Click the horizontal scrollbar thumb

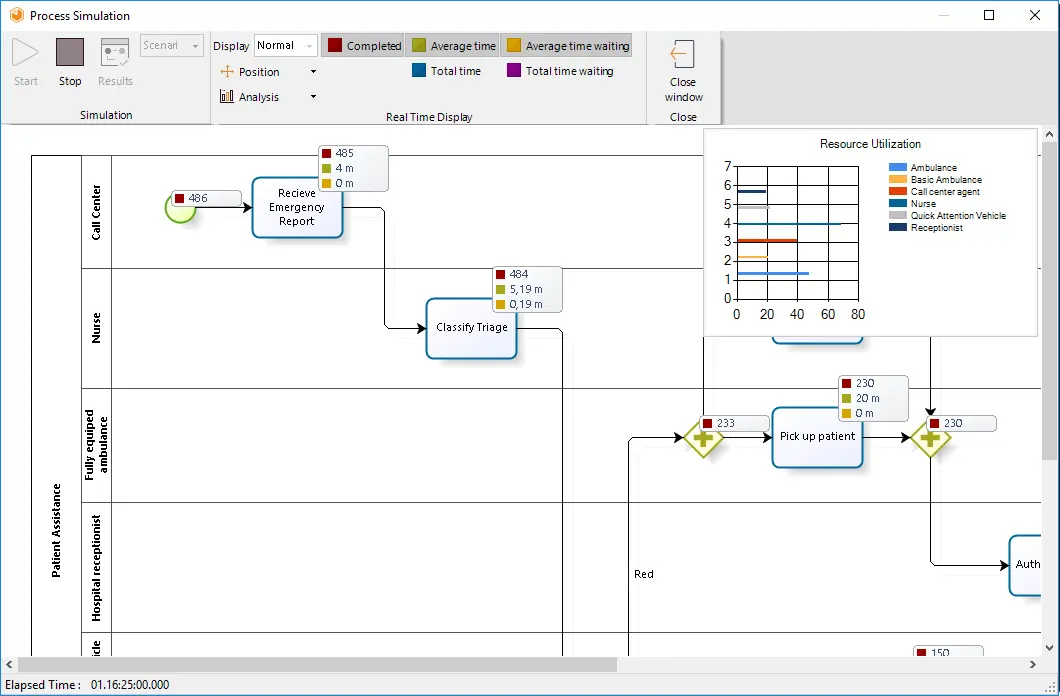[x=317, y=664]
